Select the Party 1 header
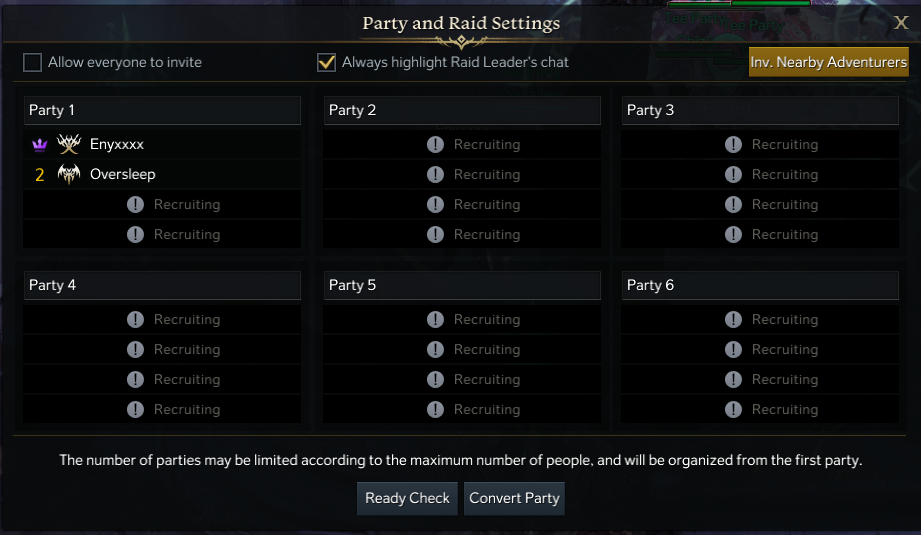921x535 pixels. [x=162, y=110]
